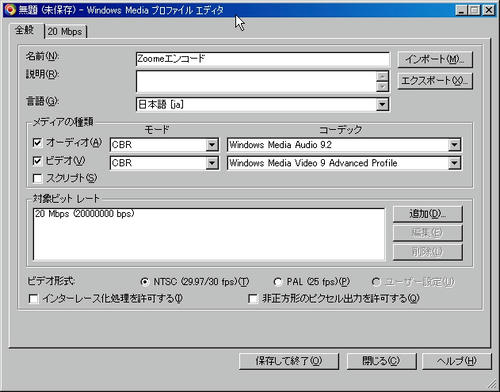Select the NTSC (29.97/30 fps) radio button
The image size is (500, 392).
click(145, 282)
